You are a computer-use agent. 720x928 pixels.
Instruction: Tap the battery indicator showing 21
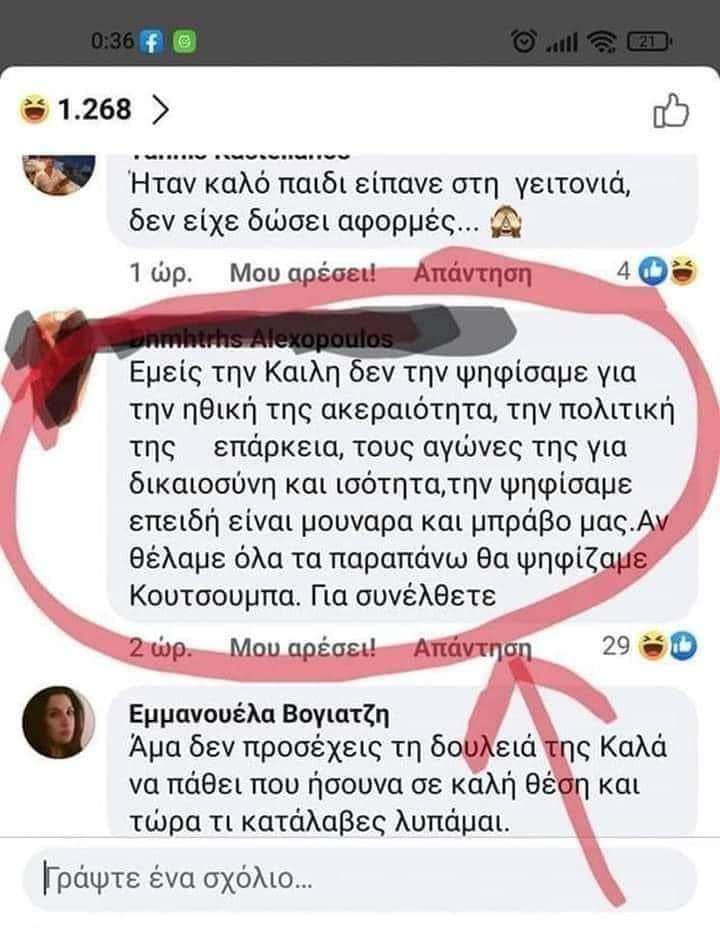tap(648, 41)
